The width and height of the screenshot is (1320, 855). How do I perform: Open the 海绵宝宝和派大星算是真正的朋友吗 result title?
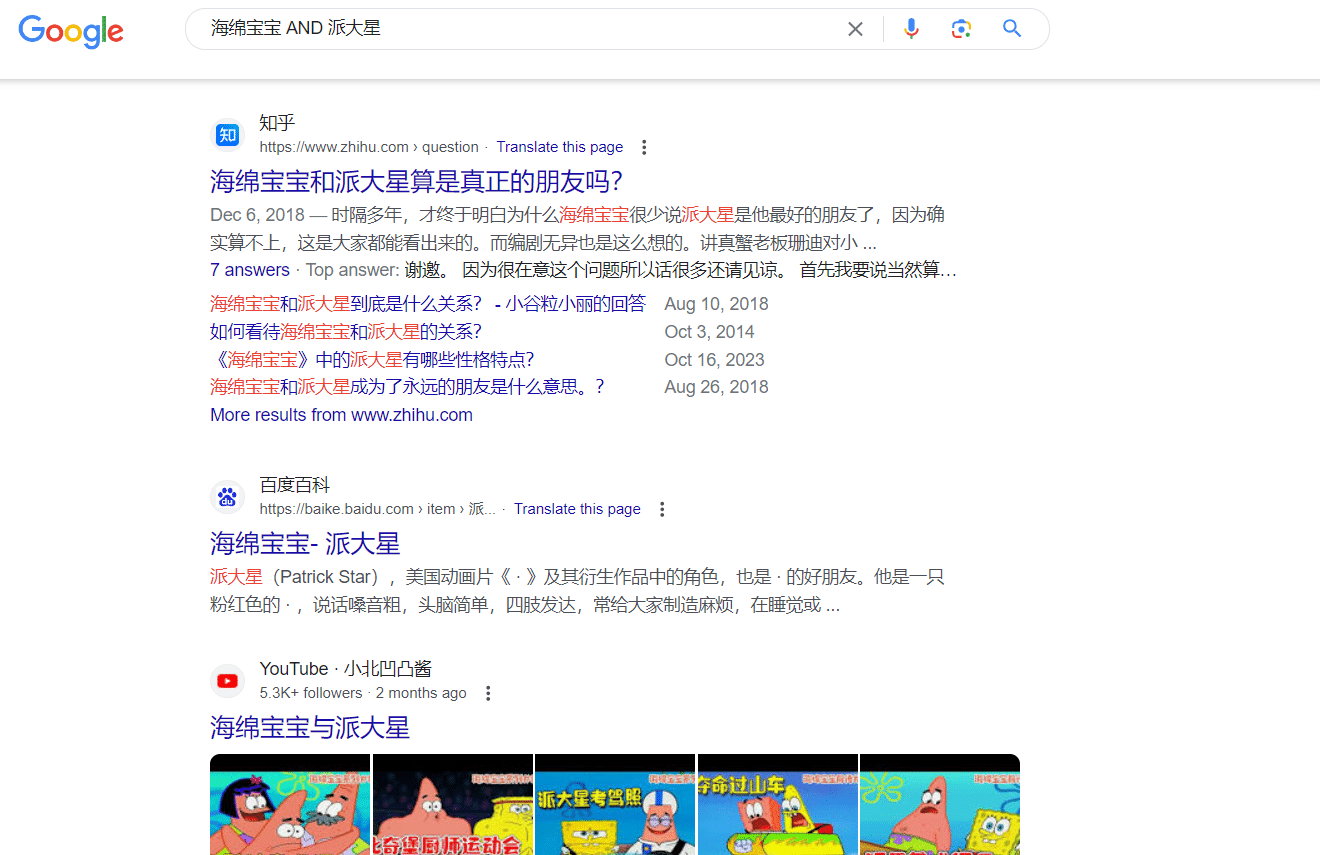click(x=416, y=181)
